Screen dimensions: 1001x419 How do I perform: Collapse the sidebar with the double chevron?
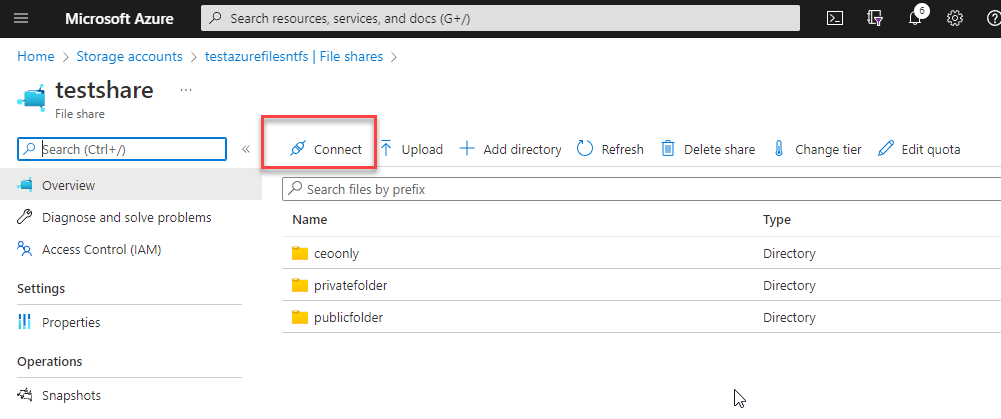pyautogui.click(x=246, y=149)
